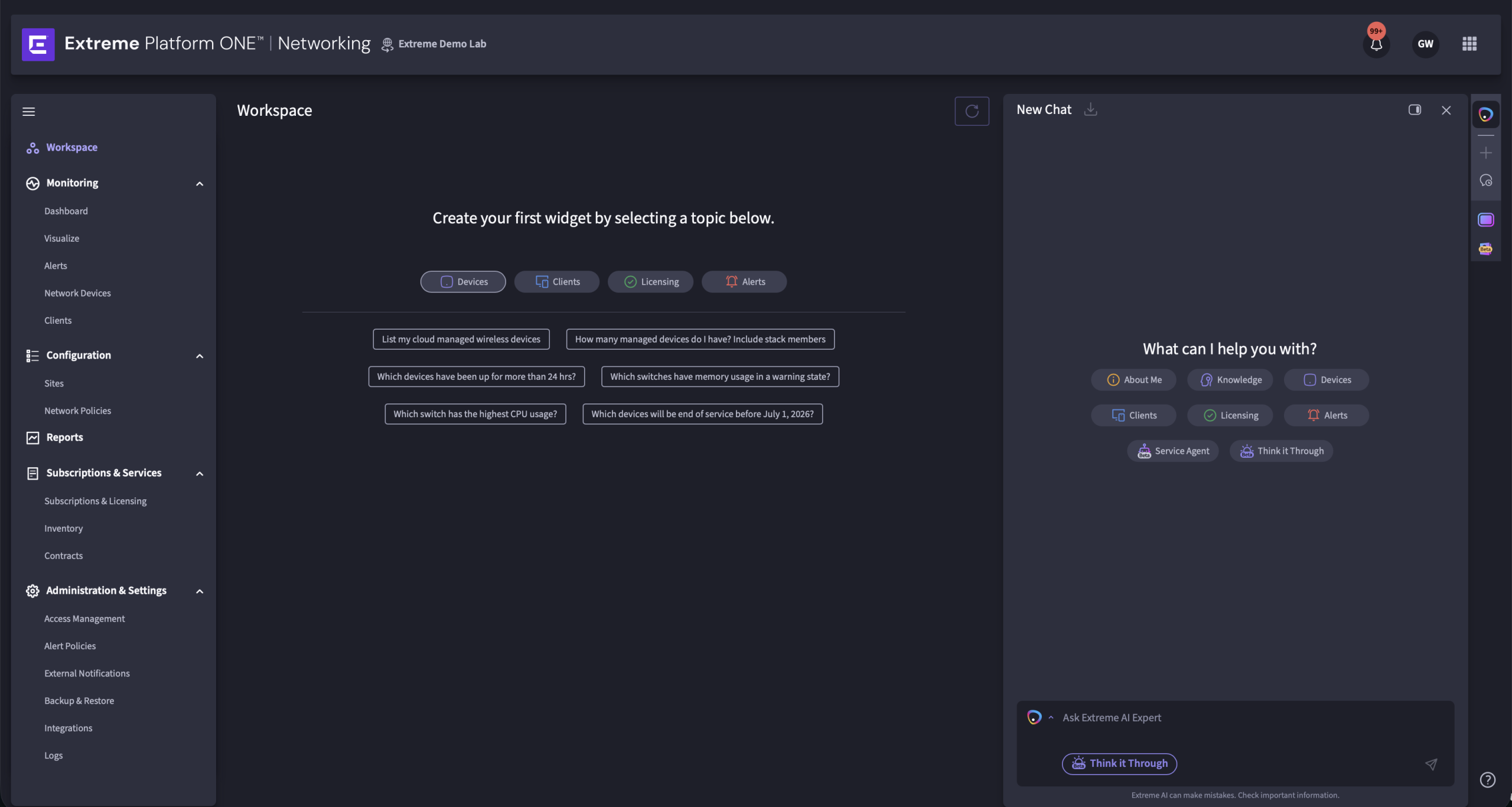This screenshot has width=1512, height=807.
Task: Click the globe icon beside Extreme Demo Lab
Action: tap(387, 44)
